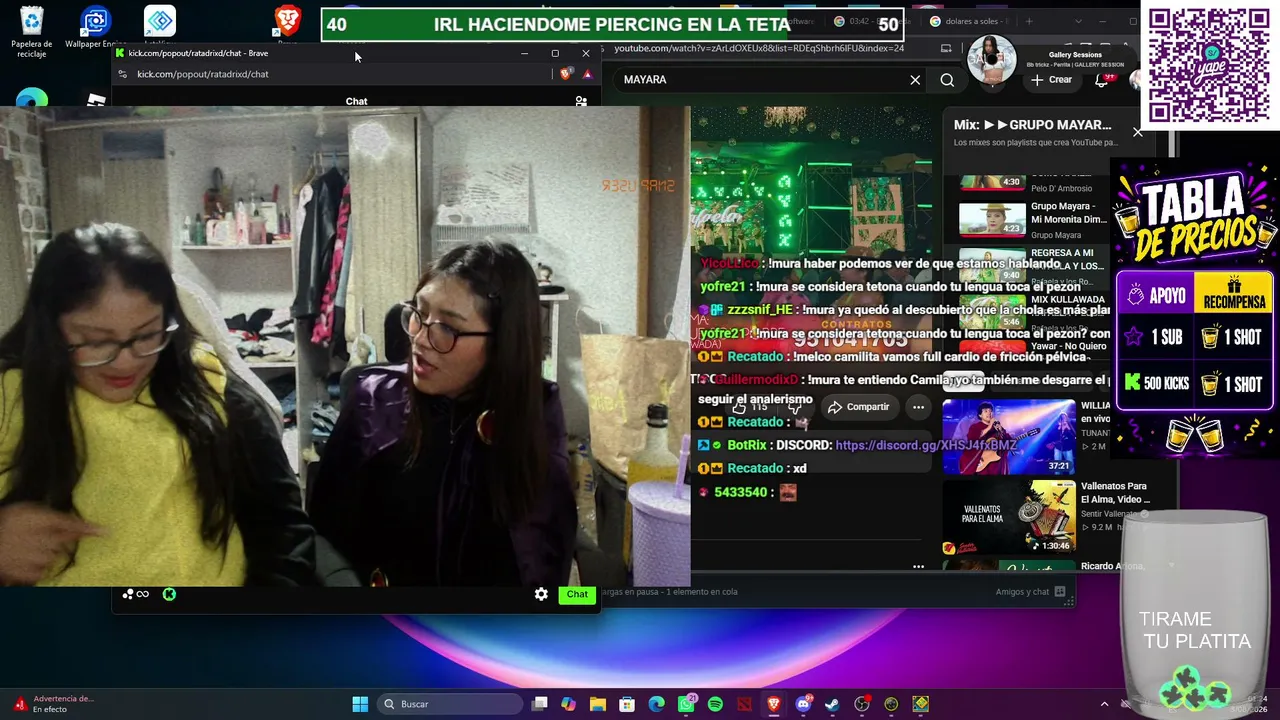The image size is (1280, 720).
Task: Open Kick chat settings gear
Action: [x=541, y=594]
